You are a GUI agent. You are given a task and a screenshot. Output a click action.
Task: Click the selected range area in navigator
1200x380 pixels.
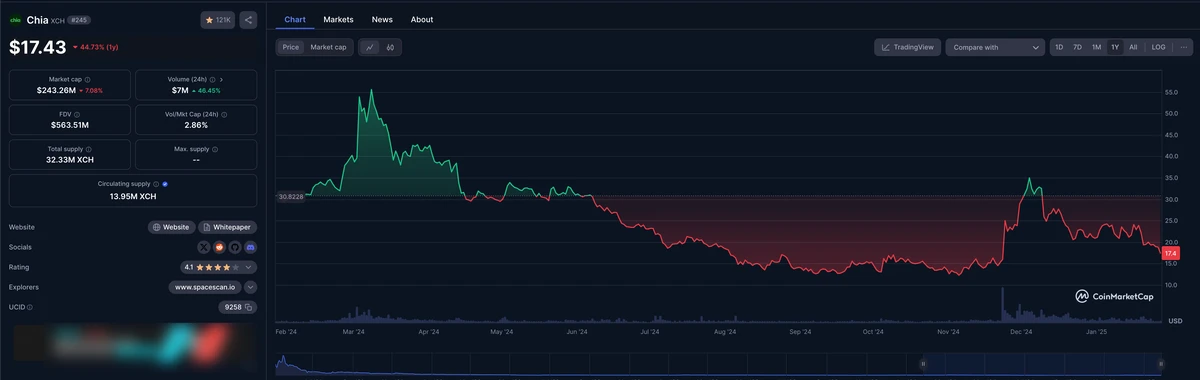point(1042,364)
